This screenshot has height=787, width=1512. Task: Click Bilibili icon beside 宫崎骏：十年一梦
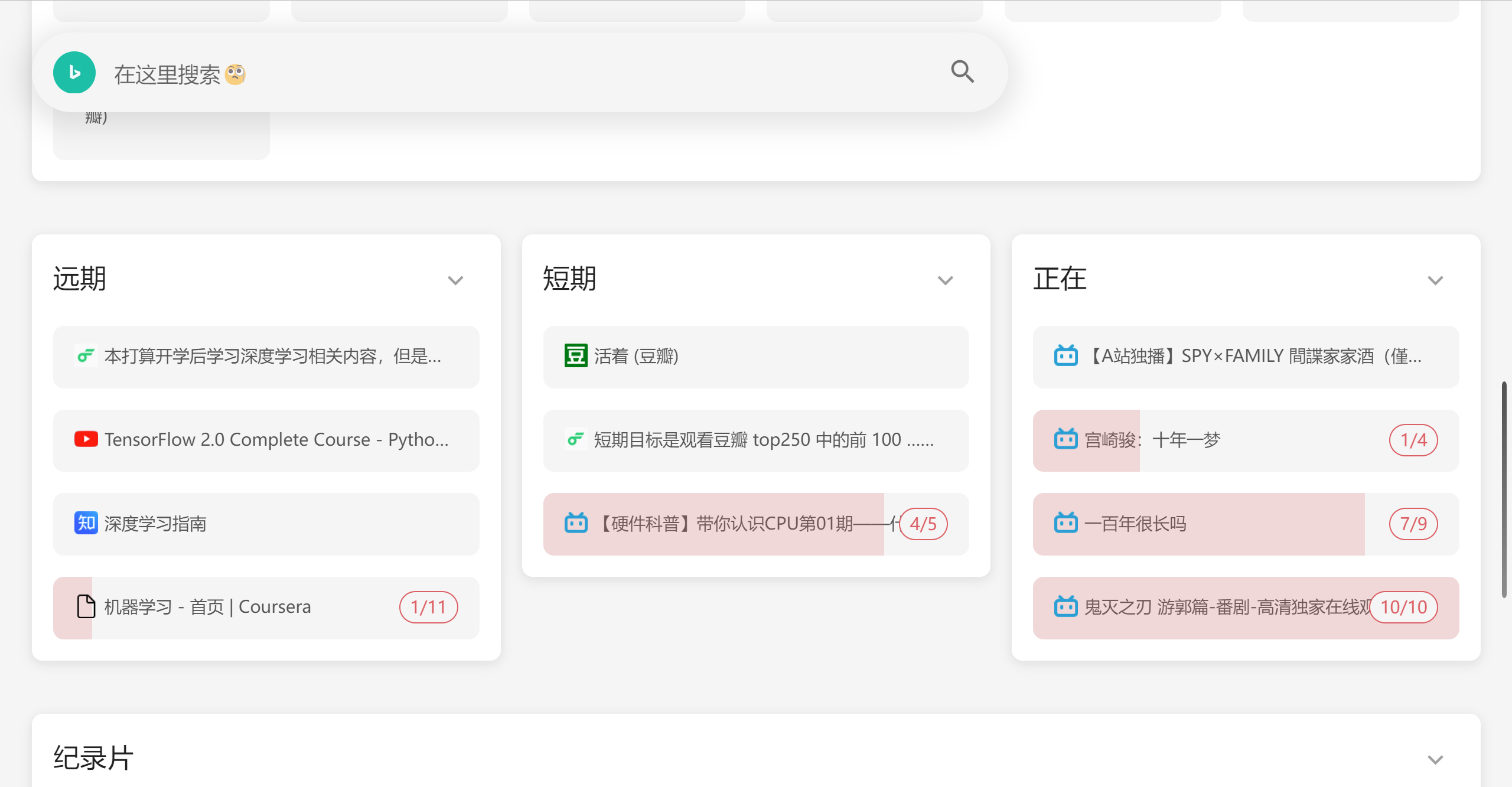(x=1066, y=439)
